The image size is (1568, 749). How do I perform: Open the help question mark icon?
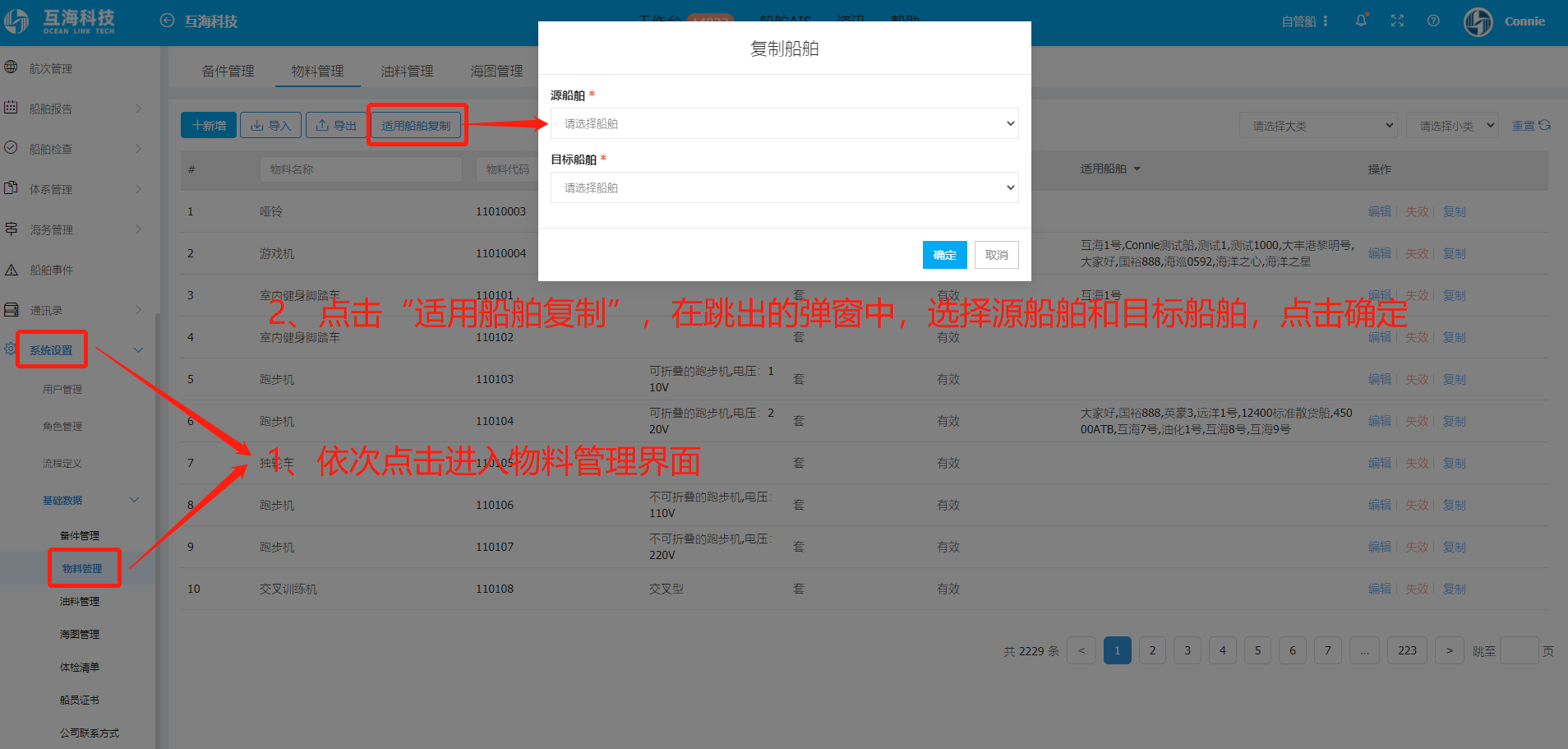click(x=1433, y=21)
